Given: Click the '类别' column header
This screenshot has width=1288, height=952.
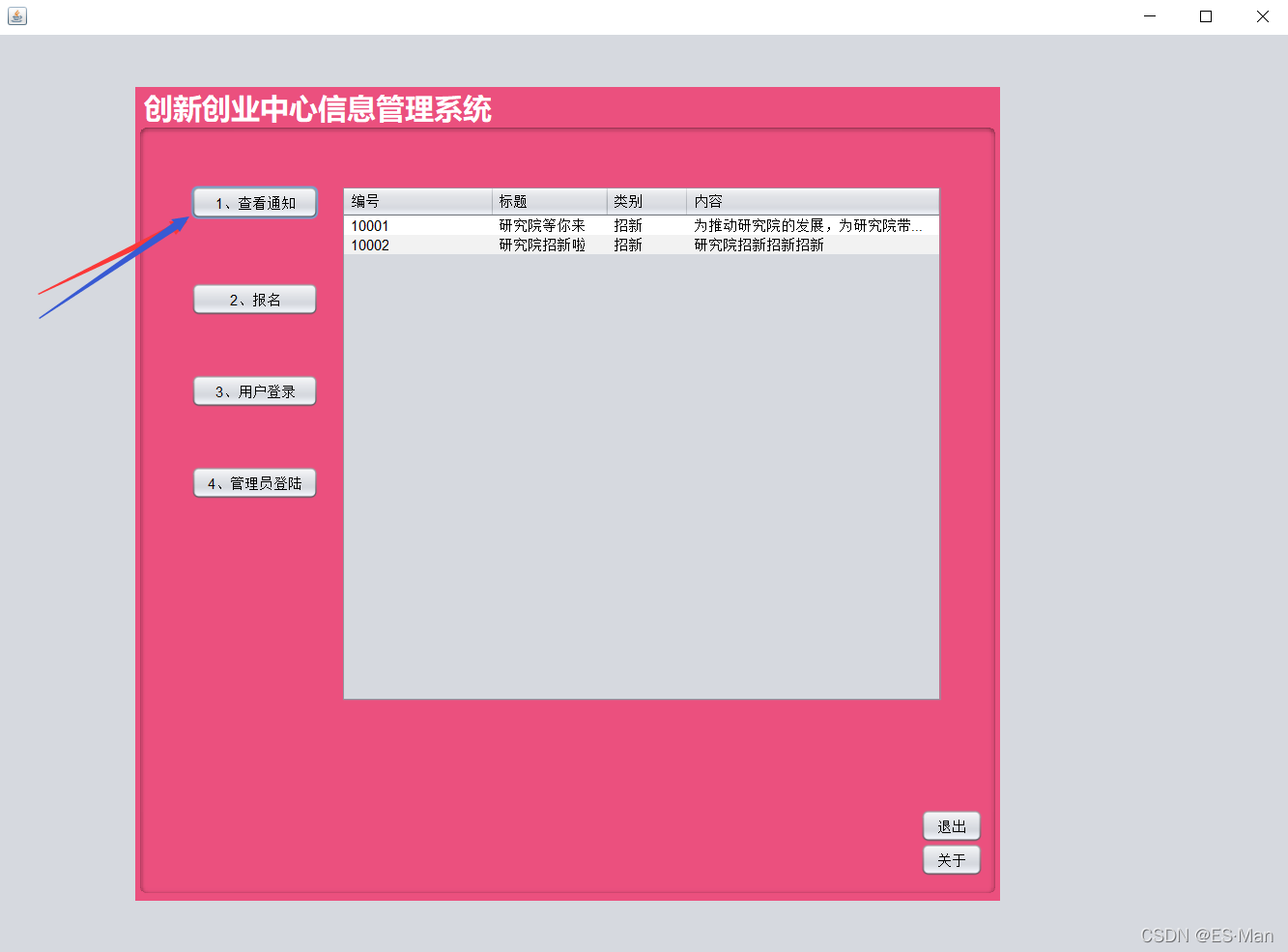Looking at the screenshot, I should point(647,201).
